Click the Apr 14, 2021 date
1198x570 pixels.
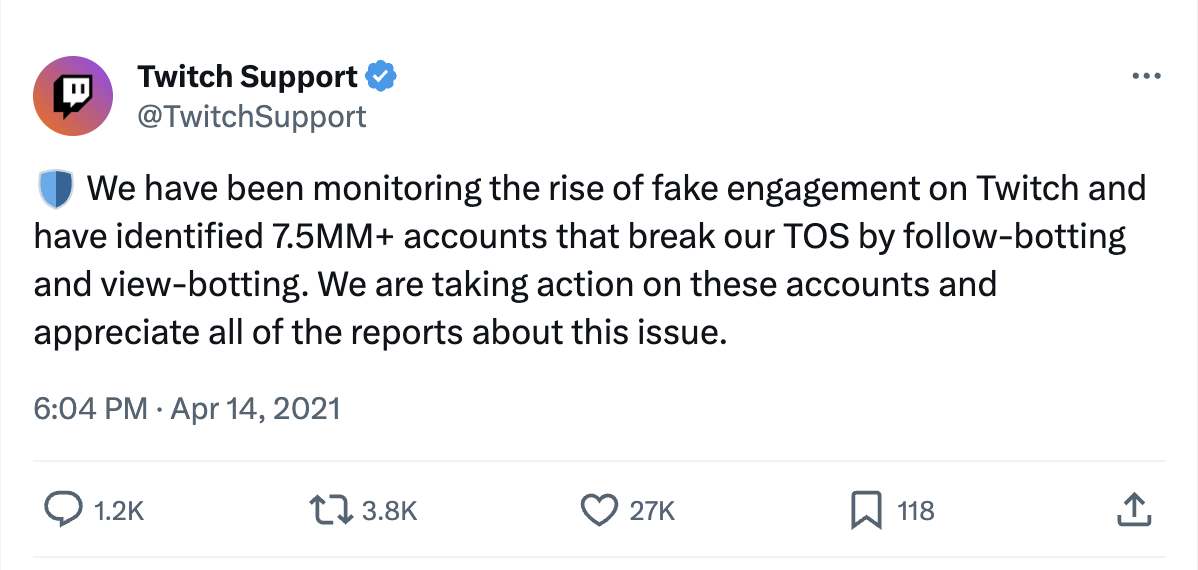pyautogui.click(x=255, y=409)
